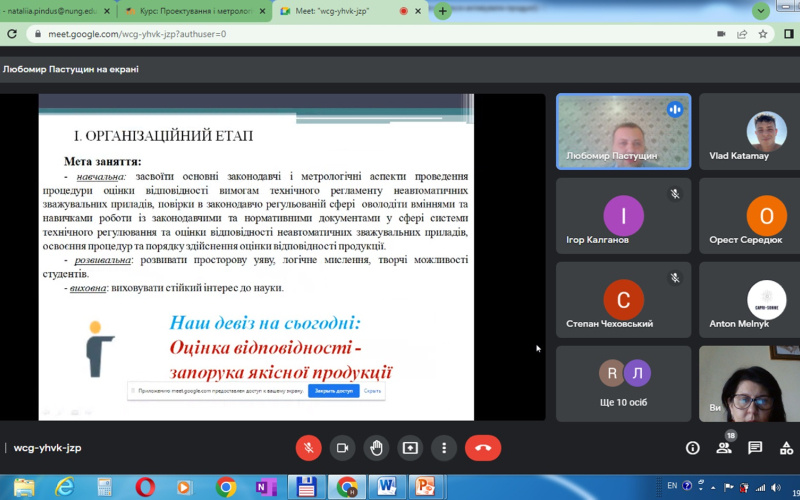Unmute the microphone in Meet controls
The image size is (800, 500).
pyautogui.click(x=308, y=448)
